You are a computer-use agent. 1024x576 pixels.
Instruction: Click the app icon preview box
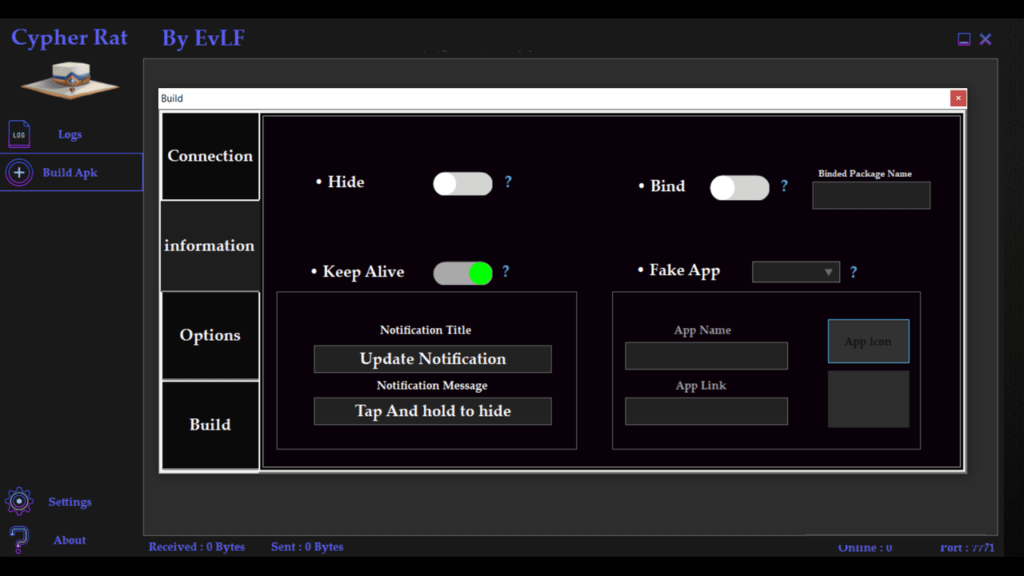click(x=868, y=399)
